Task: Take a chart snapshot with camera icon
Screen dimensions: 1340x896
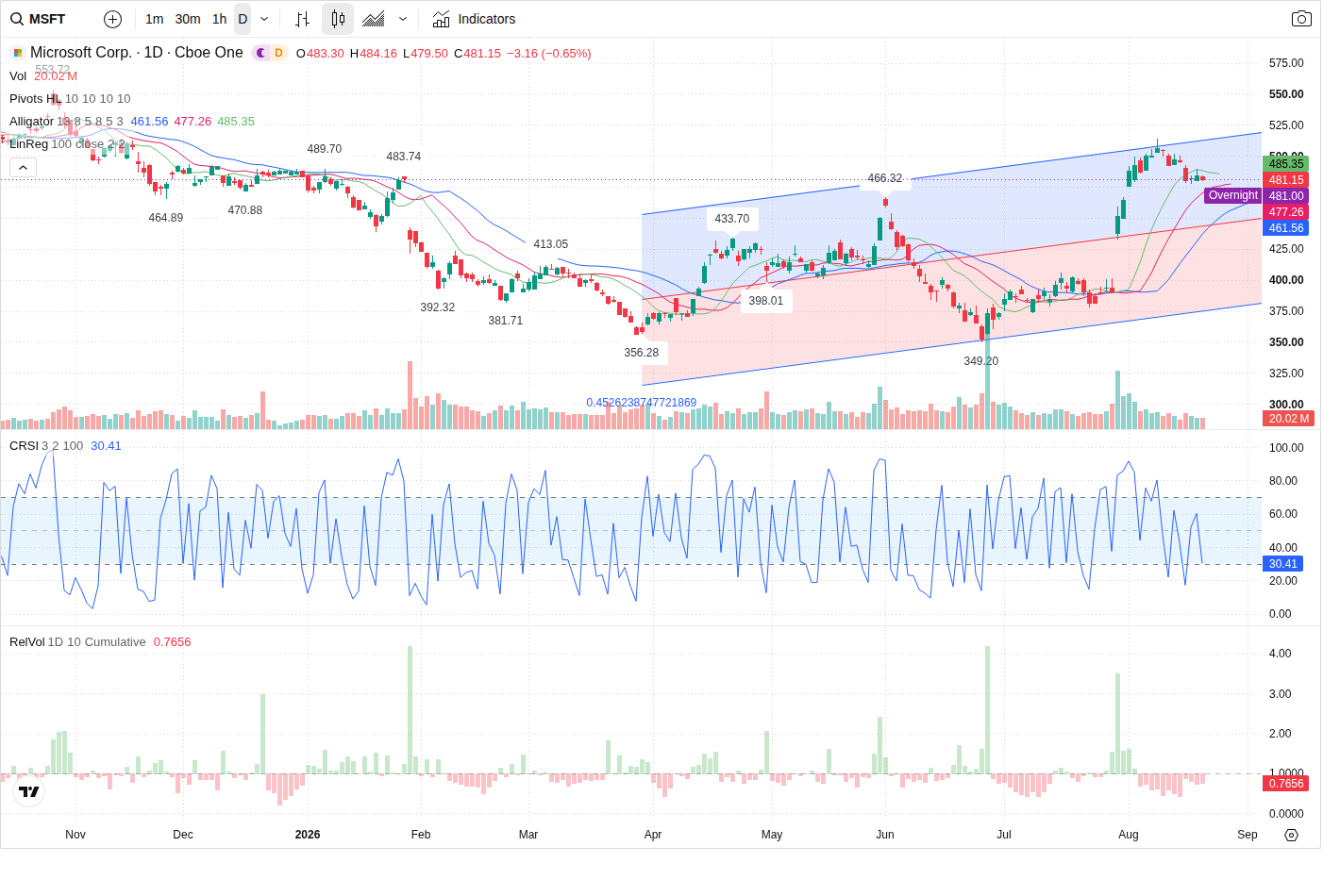Action: tap(1301, 19)
